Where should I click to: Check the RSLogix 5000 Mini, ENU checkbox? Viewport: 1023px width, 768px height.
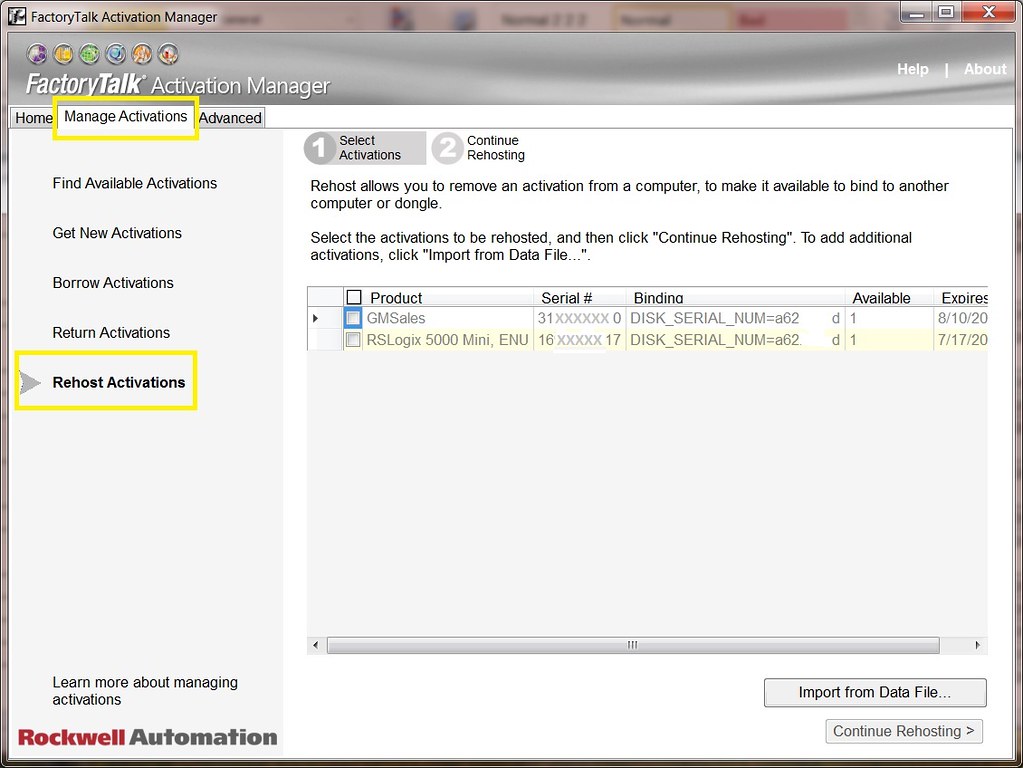pos(353,340)
